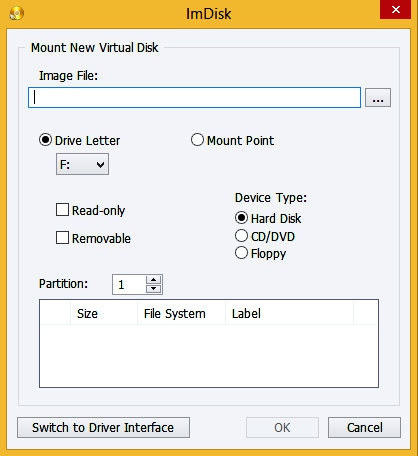The width and height of the screenshot is (418, 456).
Task: Click the Partition number field
Action: tap(129, 285)
